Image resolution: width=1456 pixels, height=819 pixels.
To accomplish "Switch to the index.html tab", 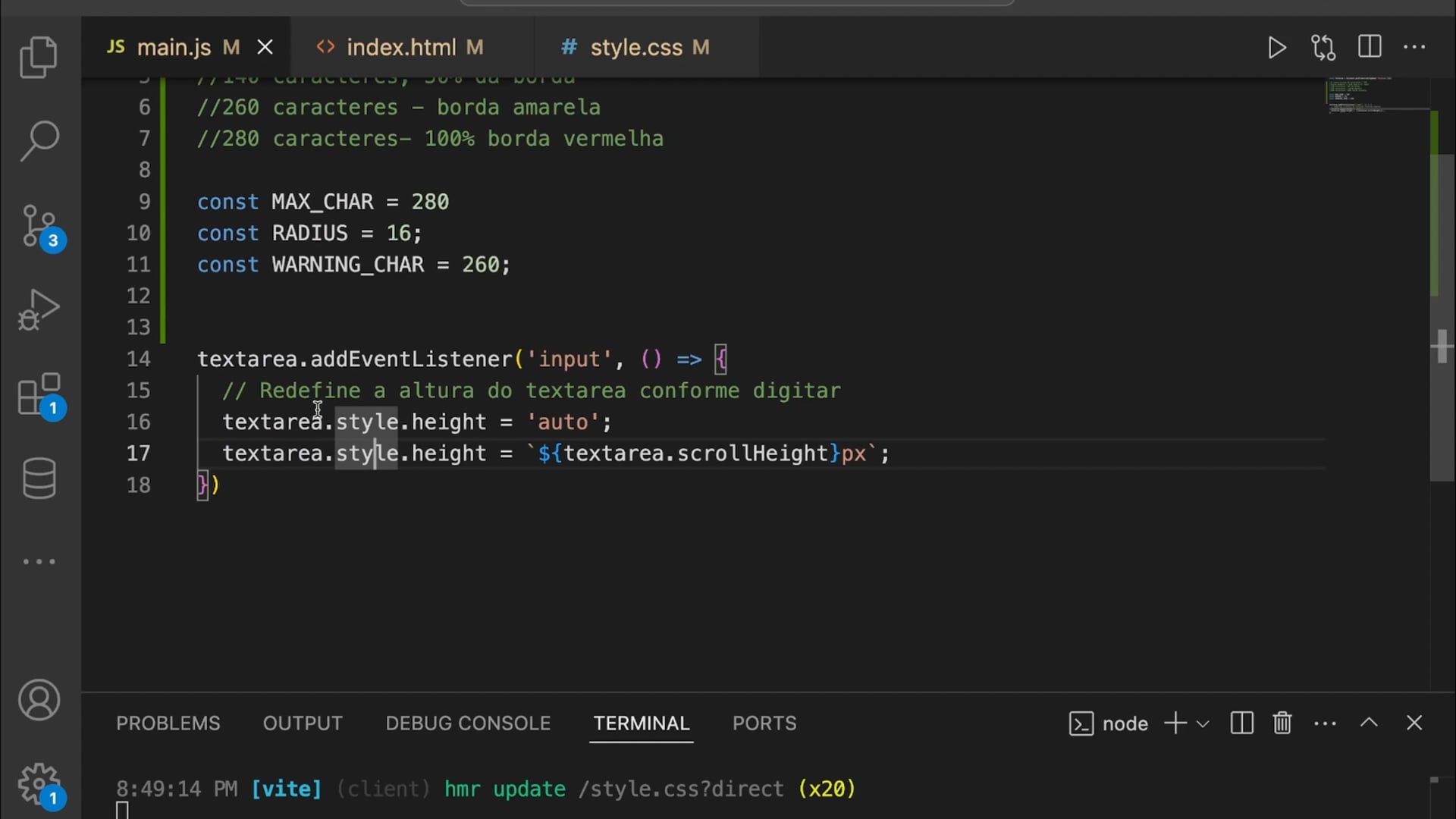I will [401, 48].
